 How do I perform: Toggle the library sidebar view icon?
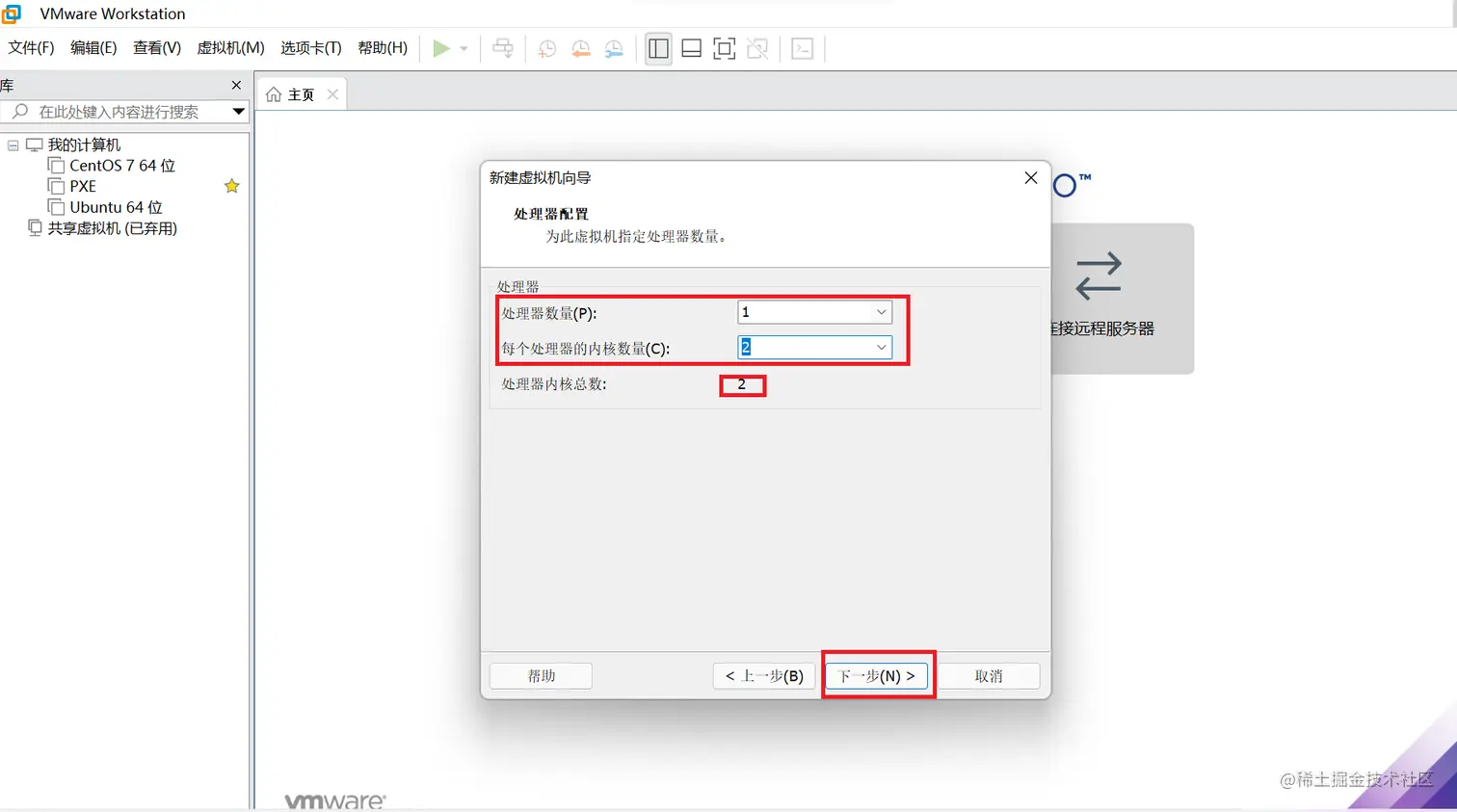point(659,48)
